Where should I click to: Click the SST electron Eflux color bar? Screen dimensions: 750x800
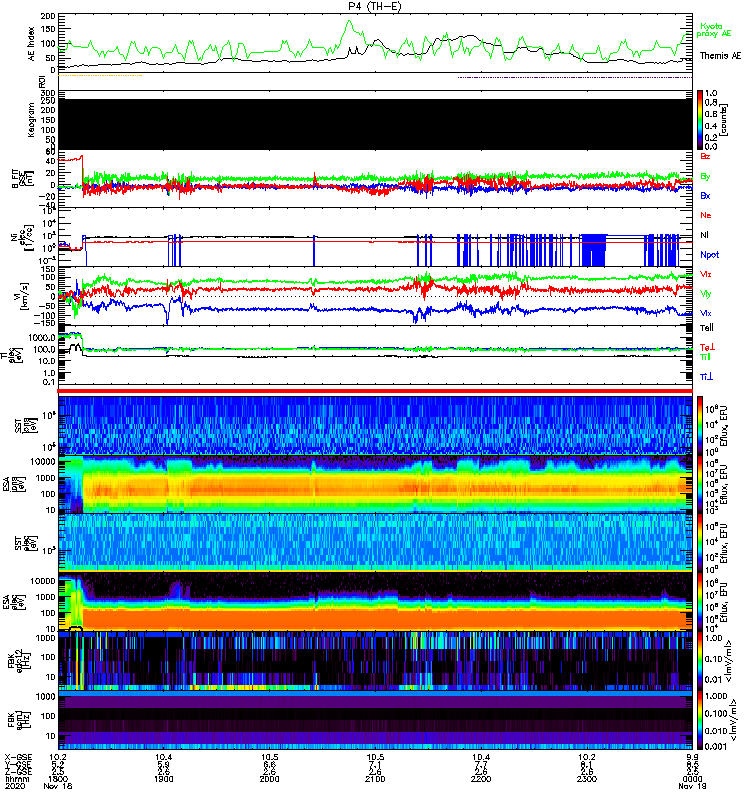pos(700,543)
